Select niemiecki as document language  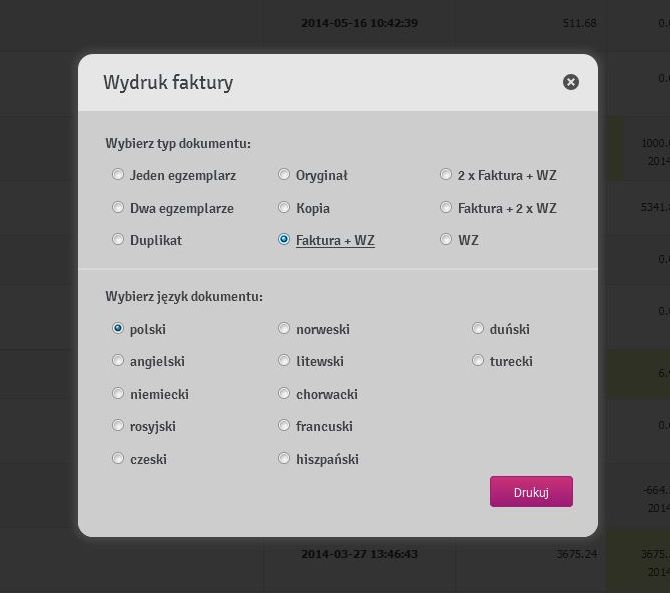[118, 394]
